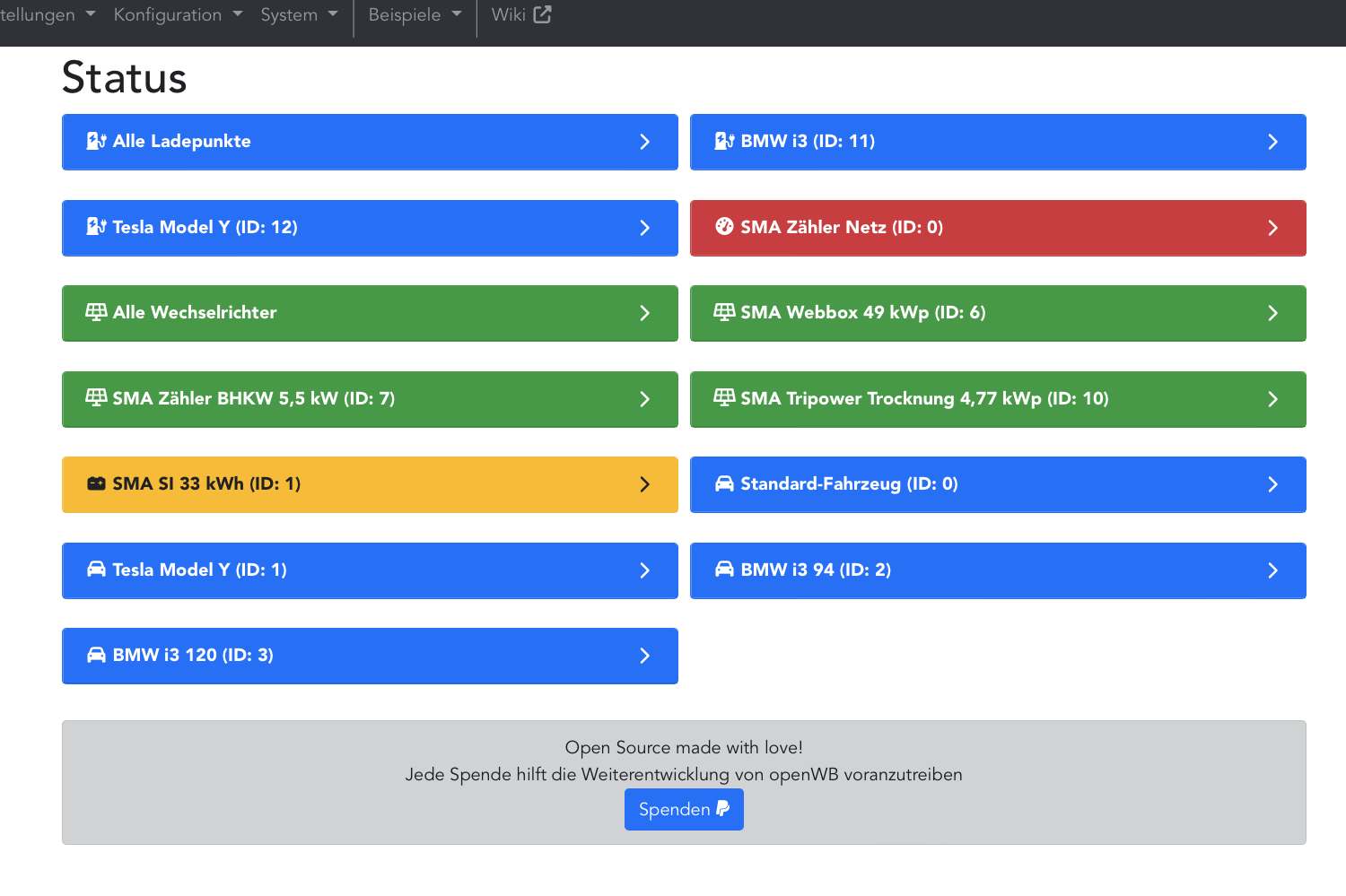Click the Spenden donate button
This screenshot has height=896, width=1346.
[684, 809]
